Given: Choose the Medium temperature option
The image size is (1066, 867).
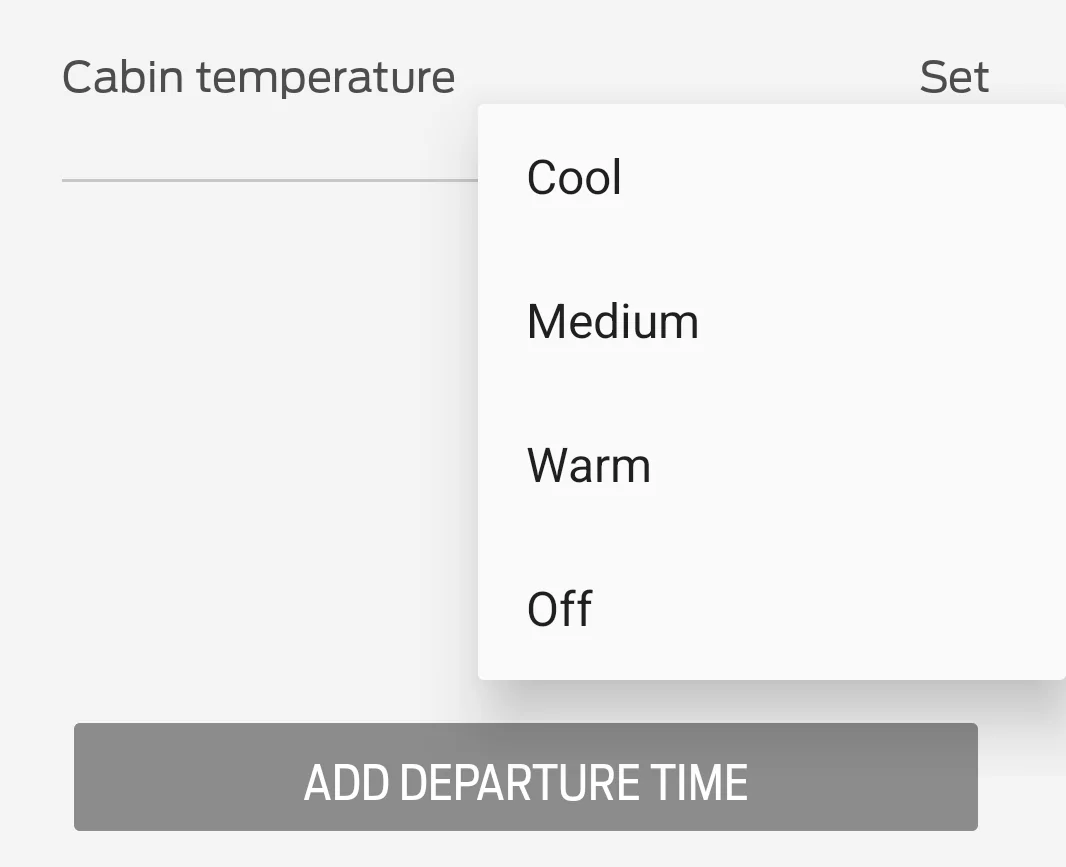Looking at the screenshot, I should tap(612, 322).
